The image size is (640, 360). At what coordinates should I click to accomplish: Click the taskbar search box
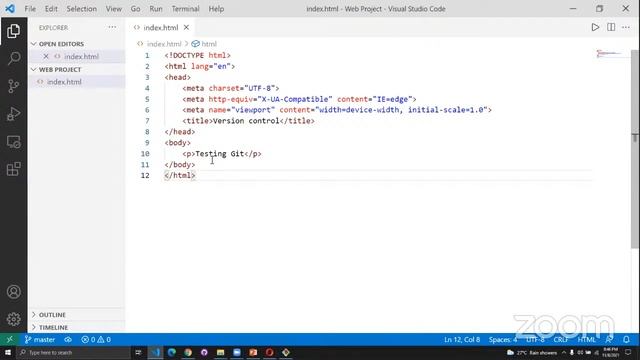coord(73,352)
